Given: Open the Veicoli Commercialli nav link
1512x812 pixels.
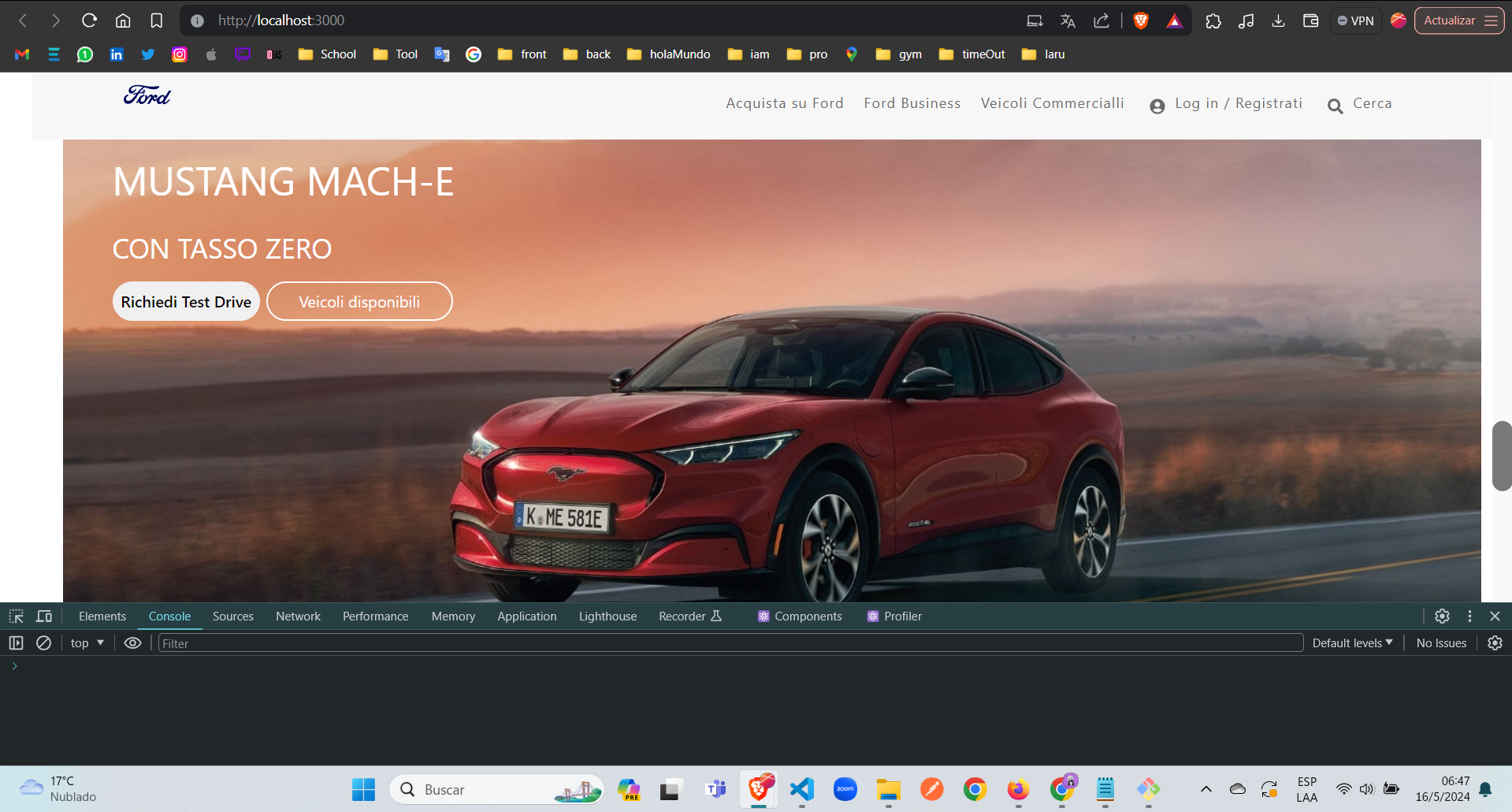Looking at the screenshot, I should pyautogui.click(x=1053, y=103).
